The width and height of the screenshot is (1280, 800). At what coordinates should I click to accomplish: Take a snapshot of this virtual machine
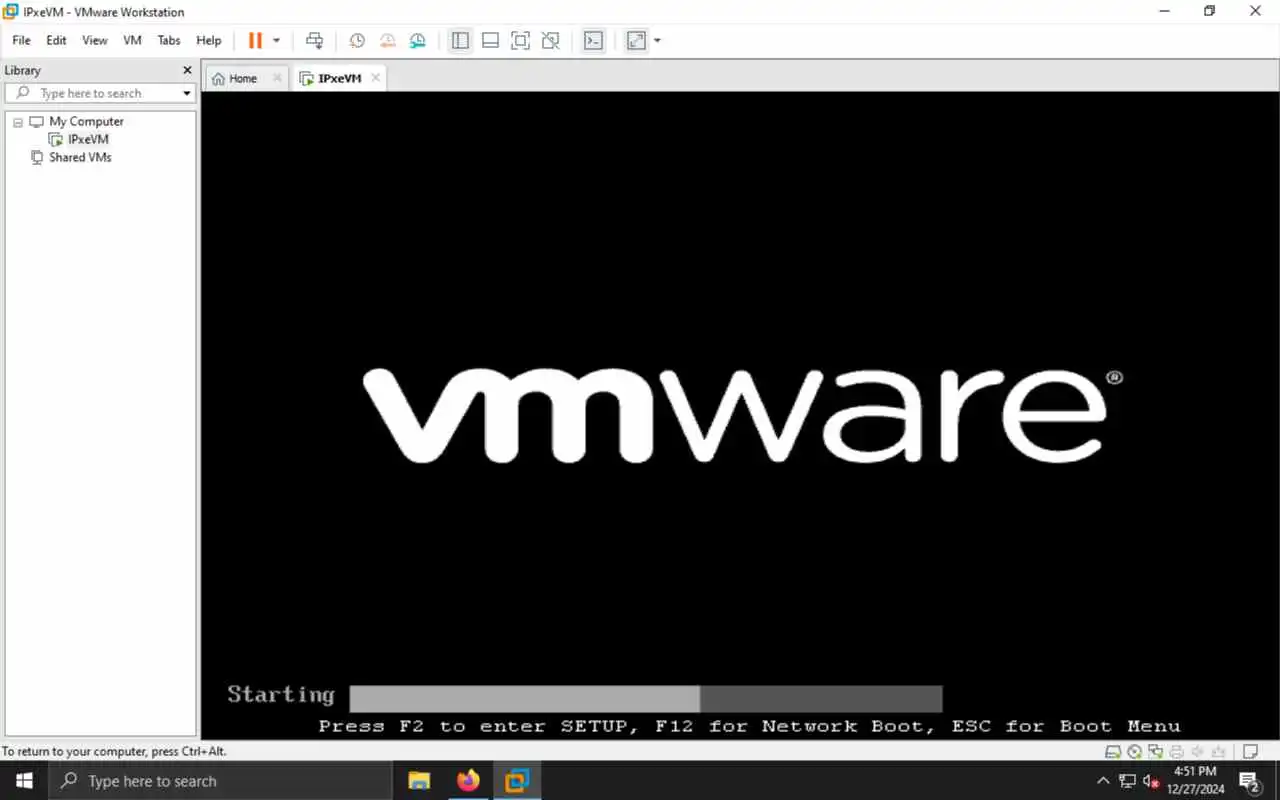click(x=357, y=40)
